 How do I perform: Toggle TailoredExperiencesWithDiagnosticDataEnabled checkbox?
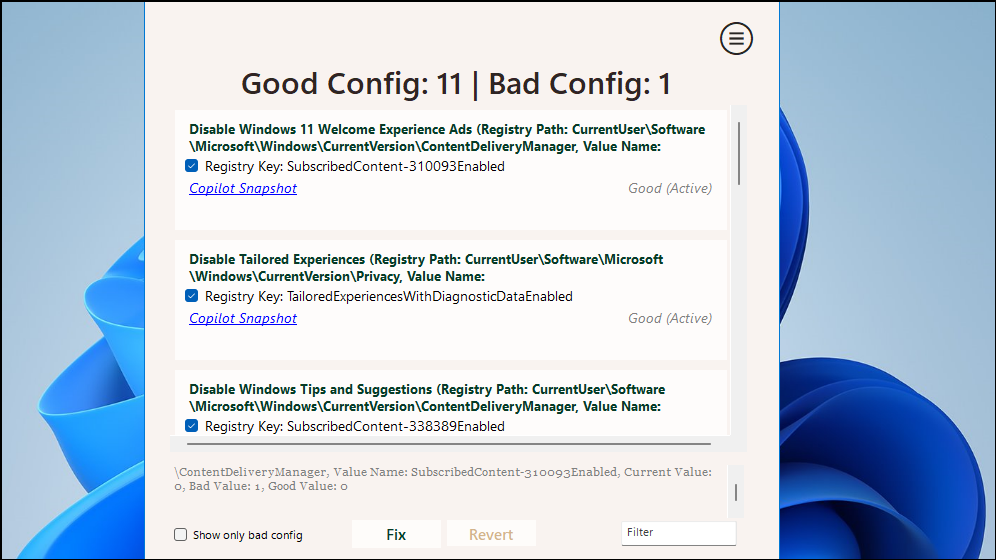[x=191, y=296]
